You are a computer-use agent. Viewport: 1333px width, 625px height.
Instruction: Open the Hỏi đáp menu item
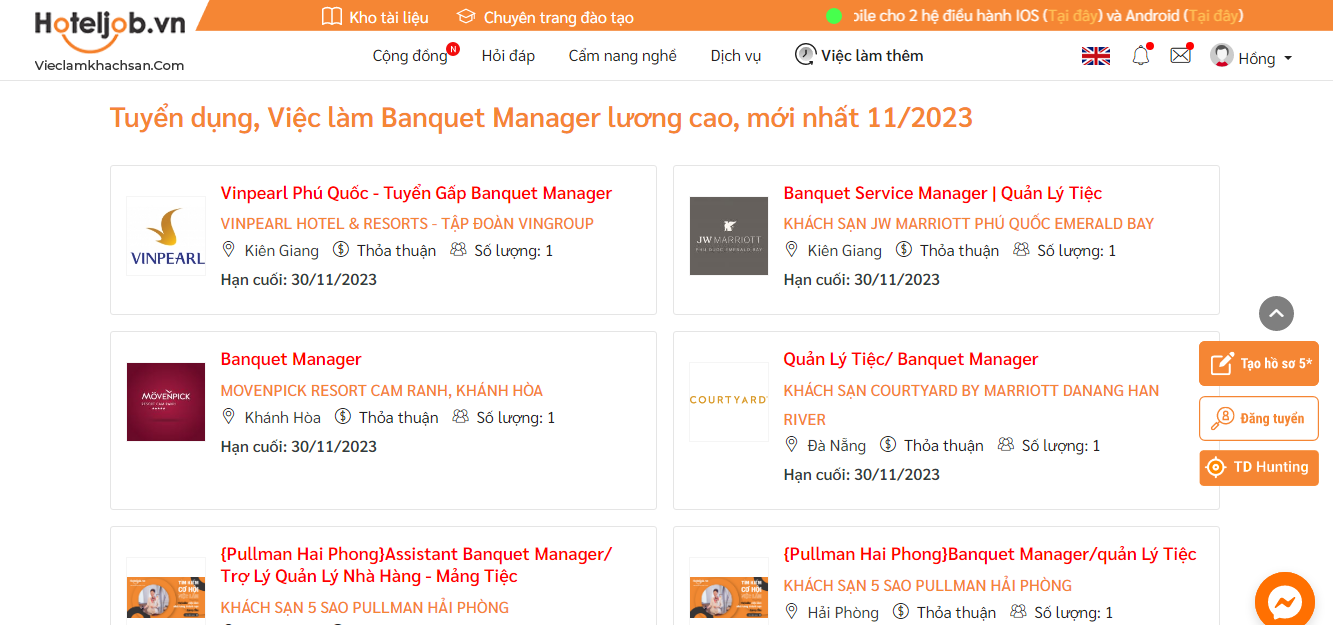click(508, 56)
